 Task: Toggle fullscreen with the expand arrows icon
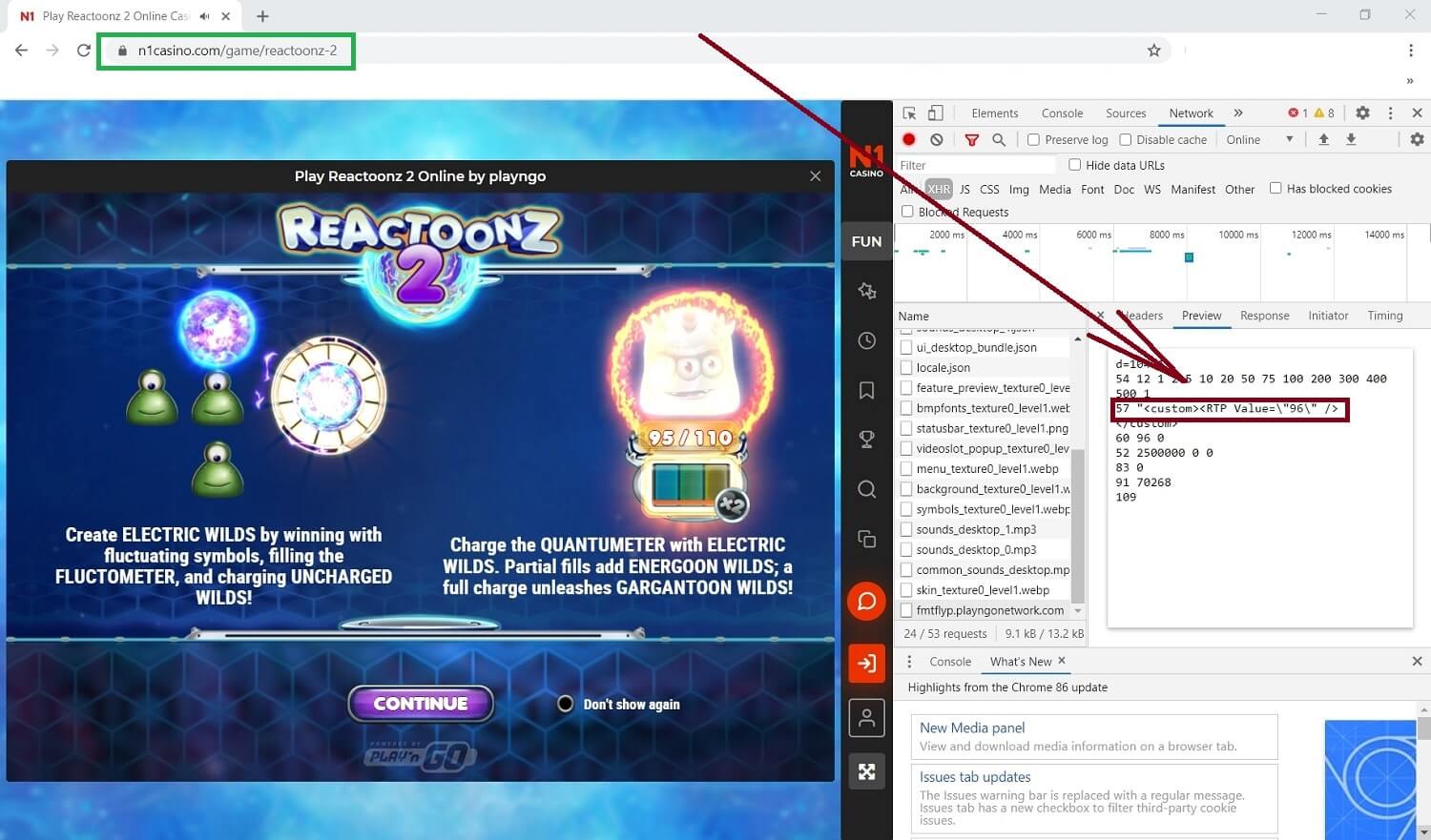[x=866, y=771]
